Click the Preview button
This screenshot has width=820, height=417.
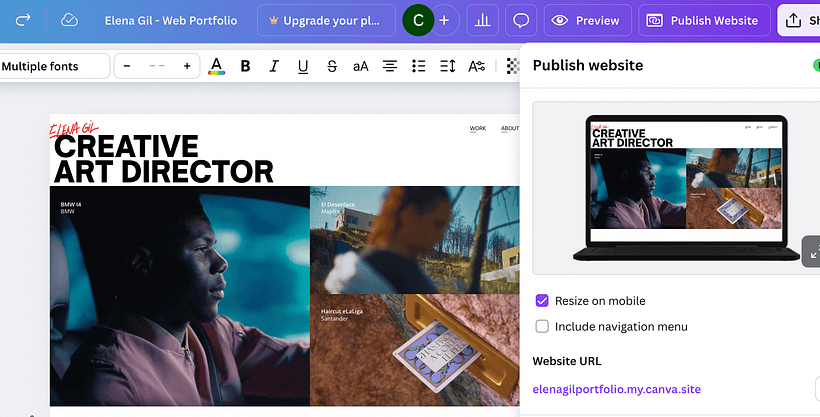point(588,20)
